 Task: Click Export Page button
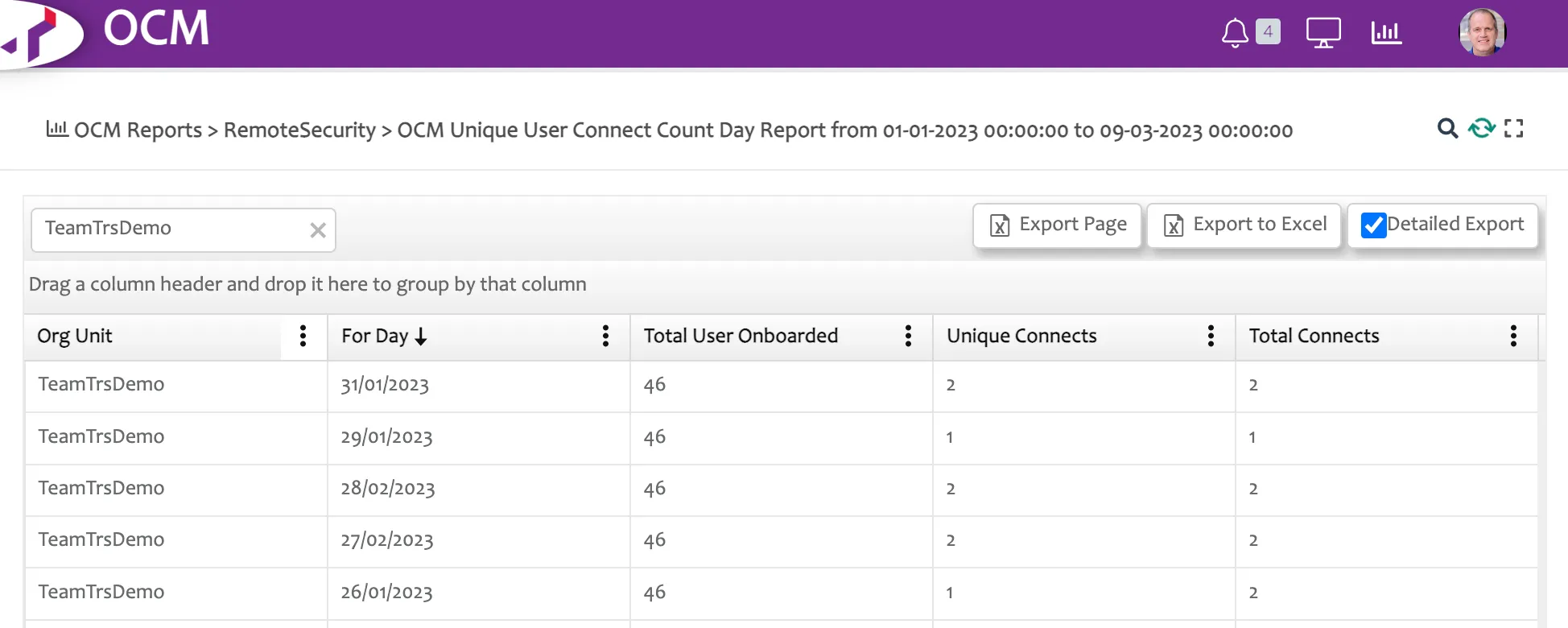(1057, 225)
